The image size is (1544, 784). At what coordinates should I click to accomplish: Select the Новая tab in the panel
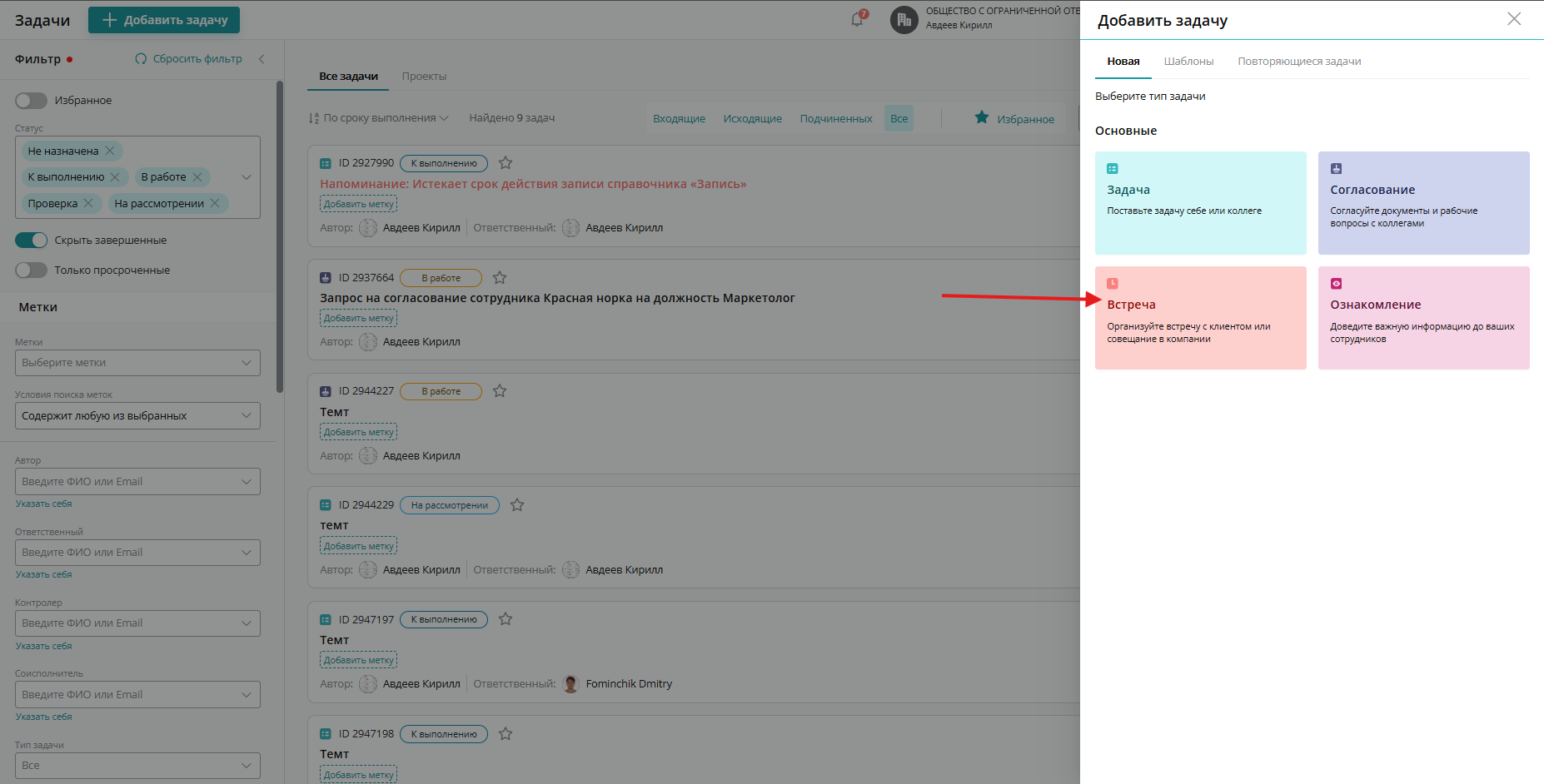coord(1123,62)
